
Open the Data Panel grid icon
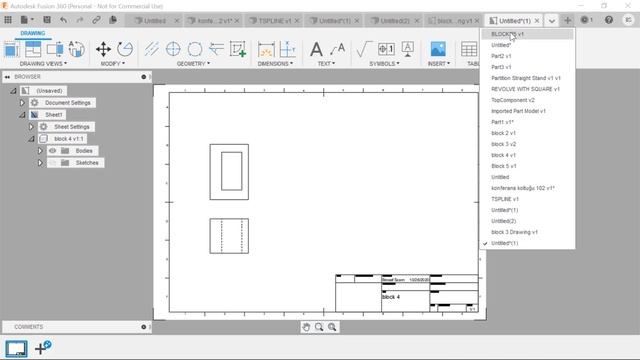point(8,20)
